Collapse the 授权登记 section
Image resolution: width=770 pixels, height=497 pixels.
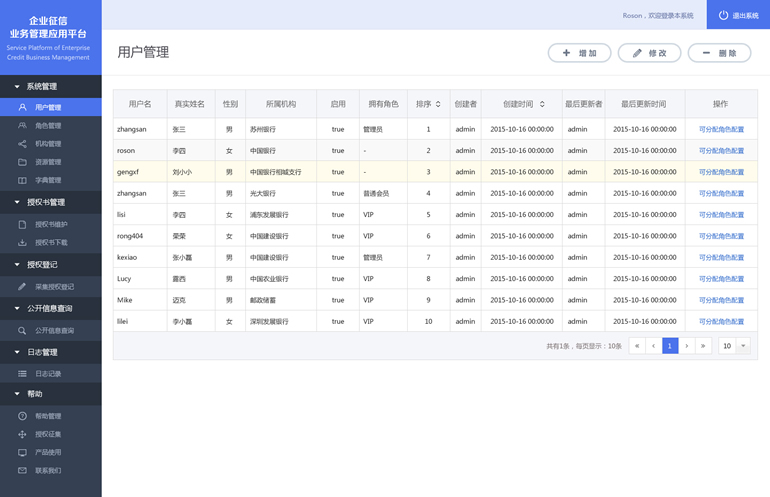(51, 265)
